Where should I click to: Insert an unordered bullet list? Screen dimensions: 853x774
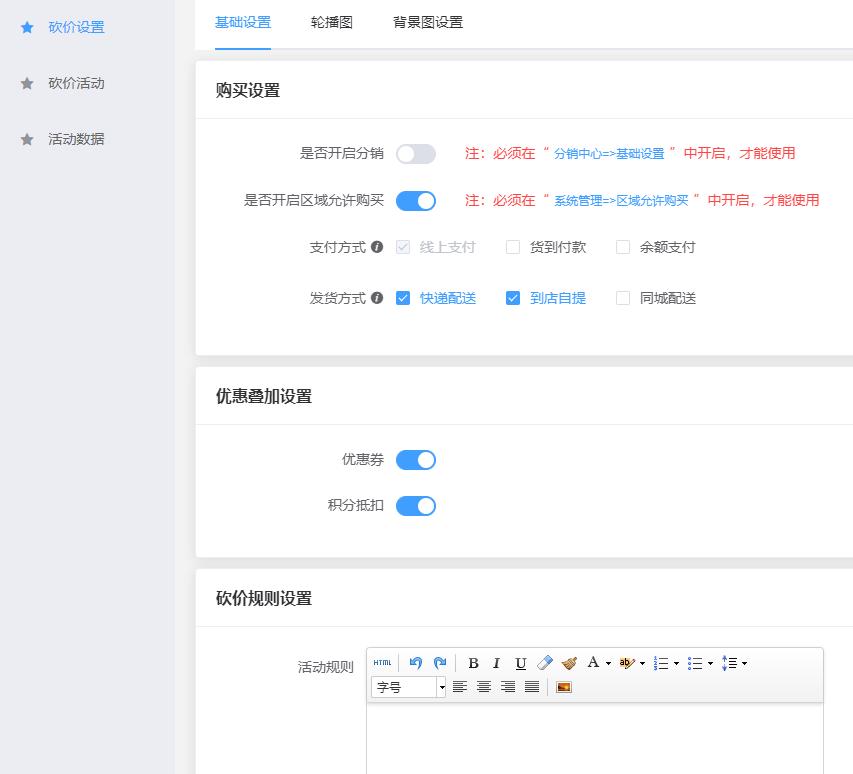(695, 663)
